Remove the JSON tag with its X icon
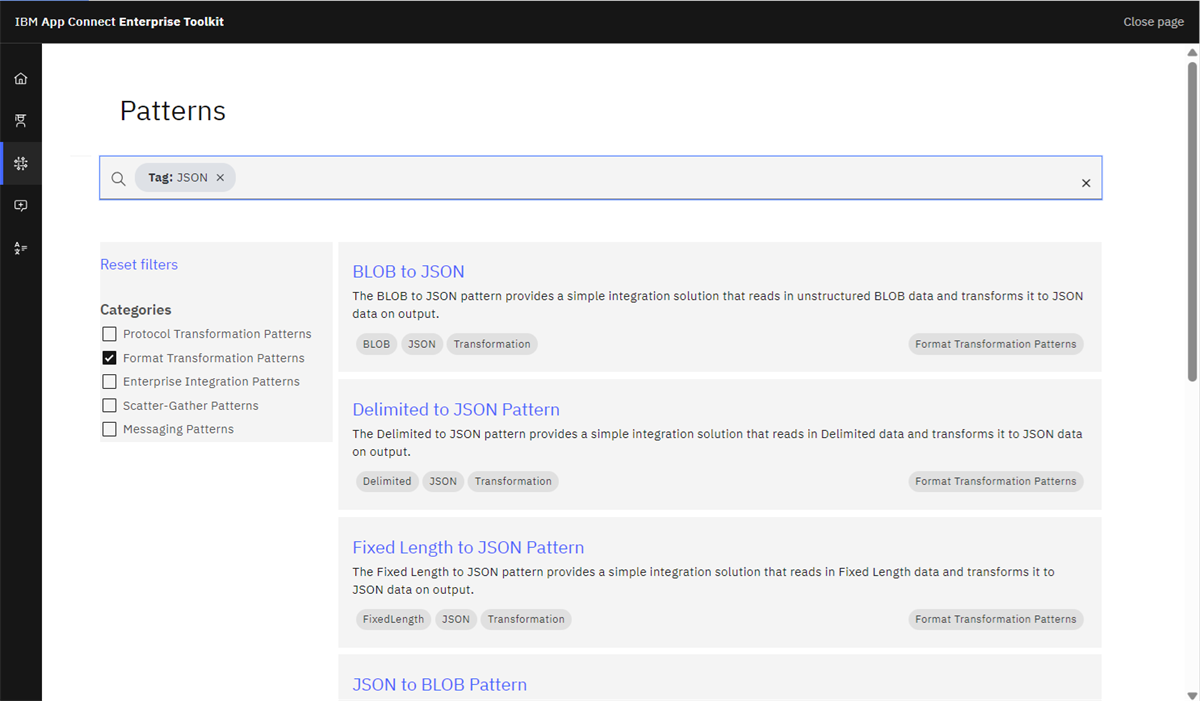This screenshot has height=701, width=1200. click(x=220, y=177)
